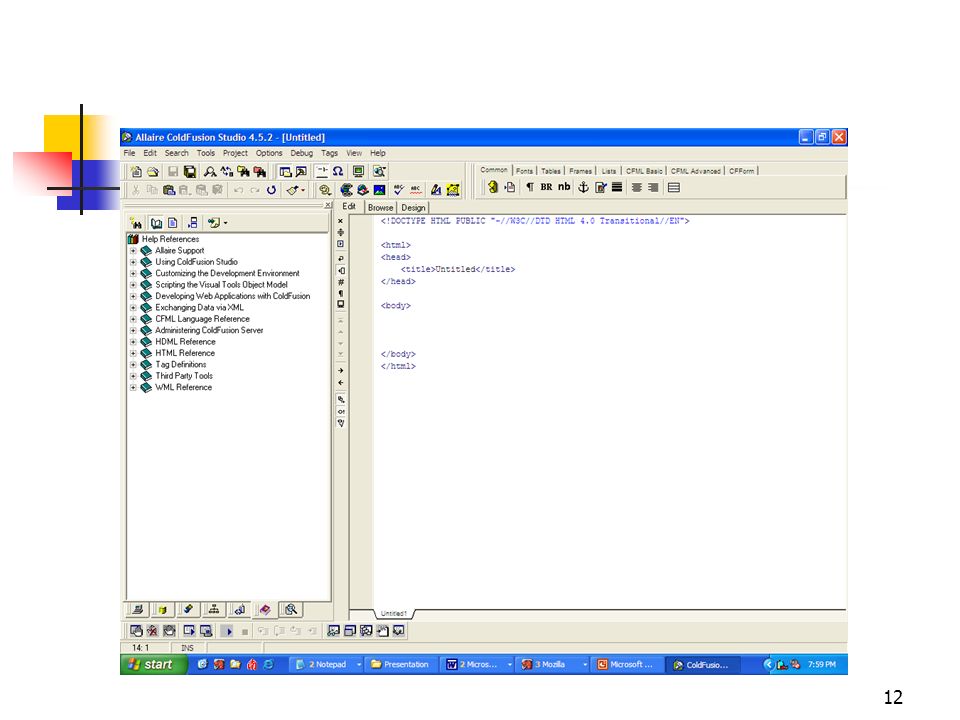Switch to the Tables tag toolbar tab
960x720 pixels.
550,171
